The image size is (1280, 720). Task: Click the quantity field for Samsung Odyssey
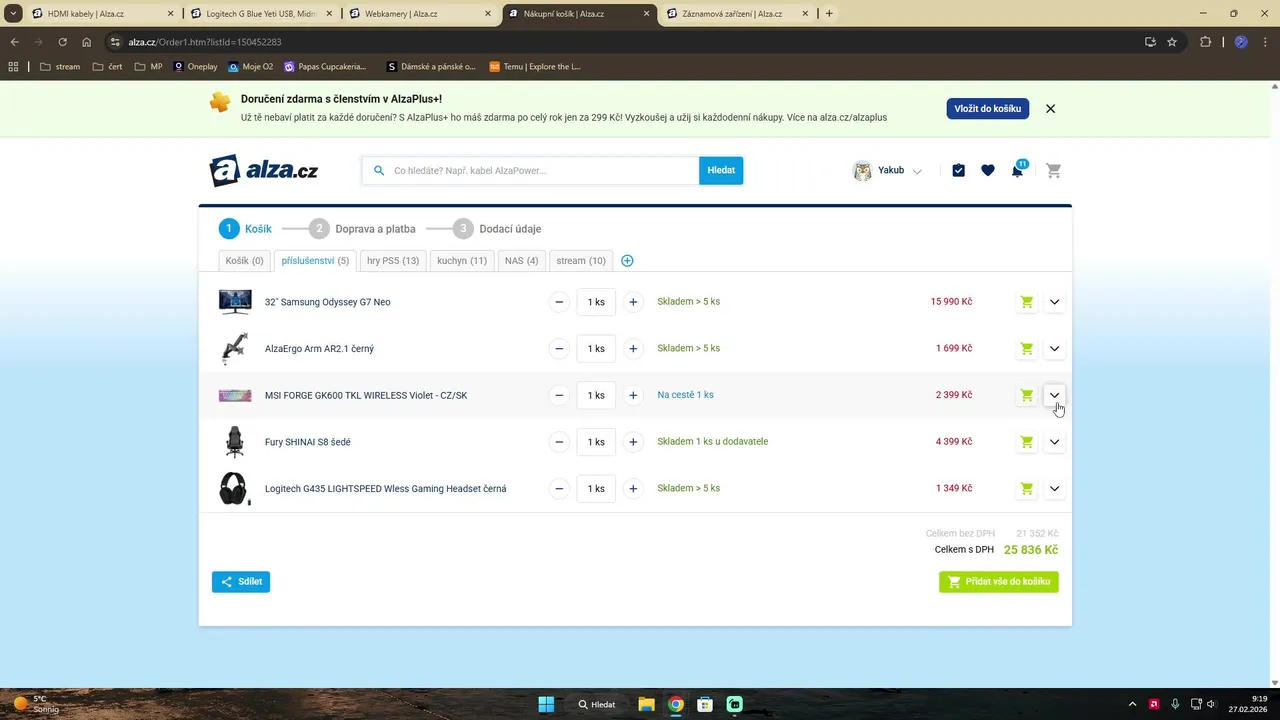596,302
